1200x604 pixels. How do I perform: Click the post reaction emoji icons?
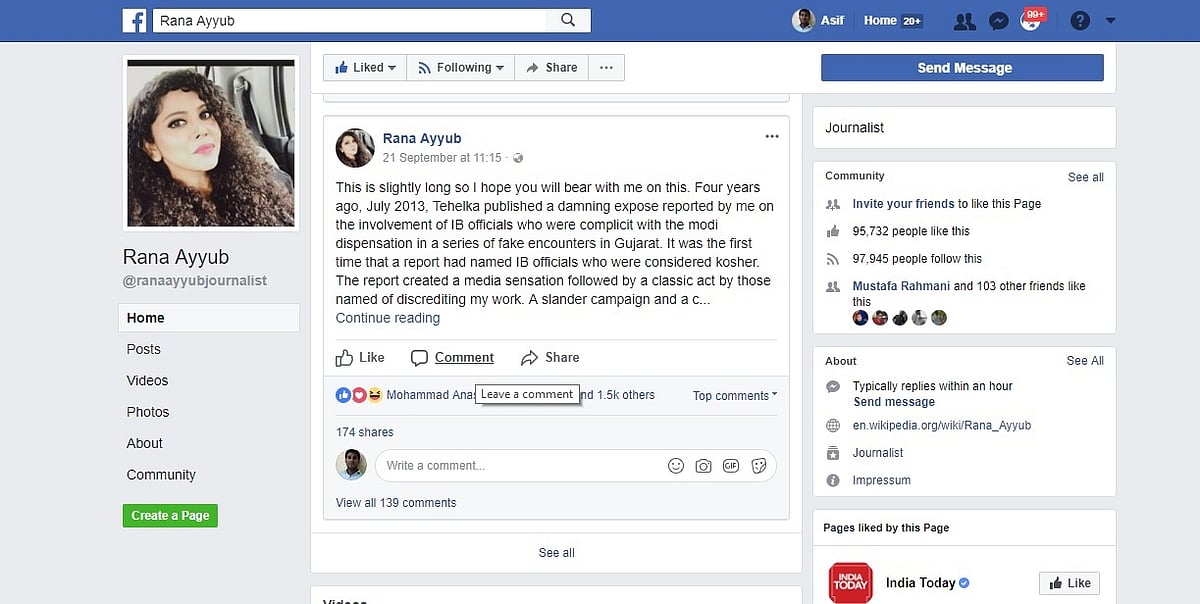[x=359, y=395]
